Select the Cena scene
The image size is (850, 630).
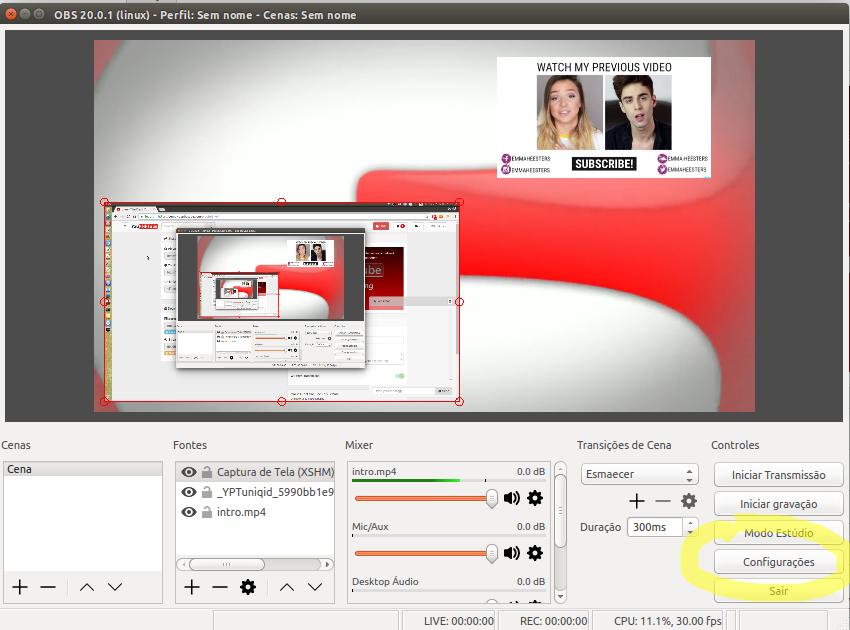point(83,469)
